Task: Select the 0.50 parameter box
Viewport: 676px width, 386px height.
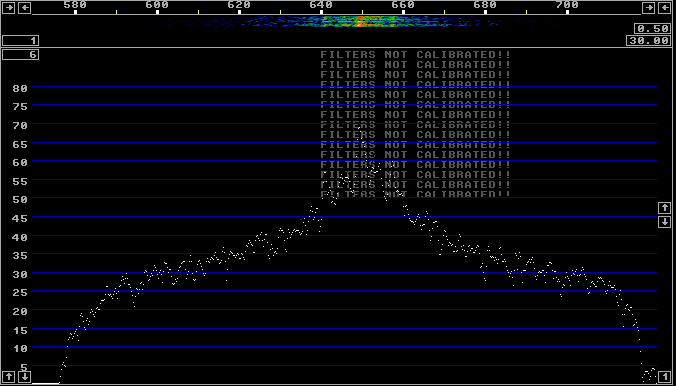Action: [652, 28]
